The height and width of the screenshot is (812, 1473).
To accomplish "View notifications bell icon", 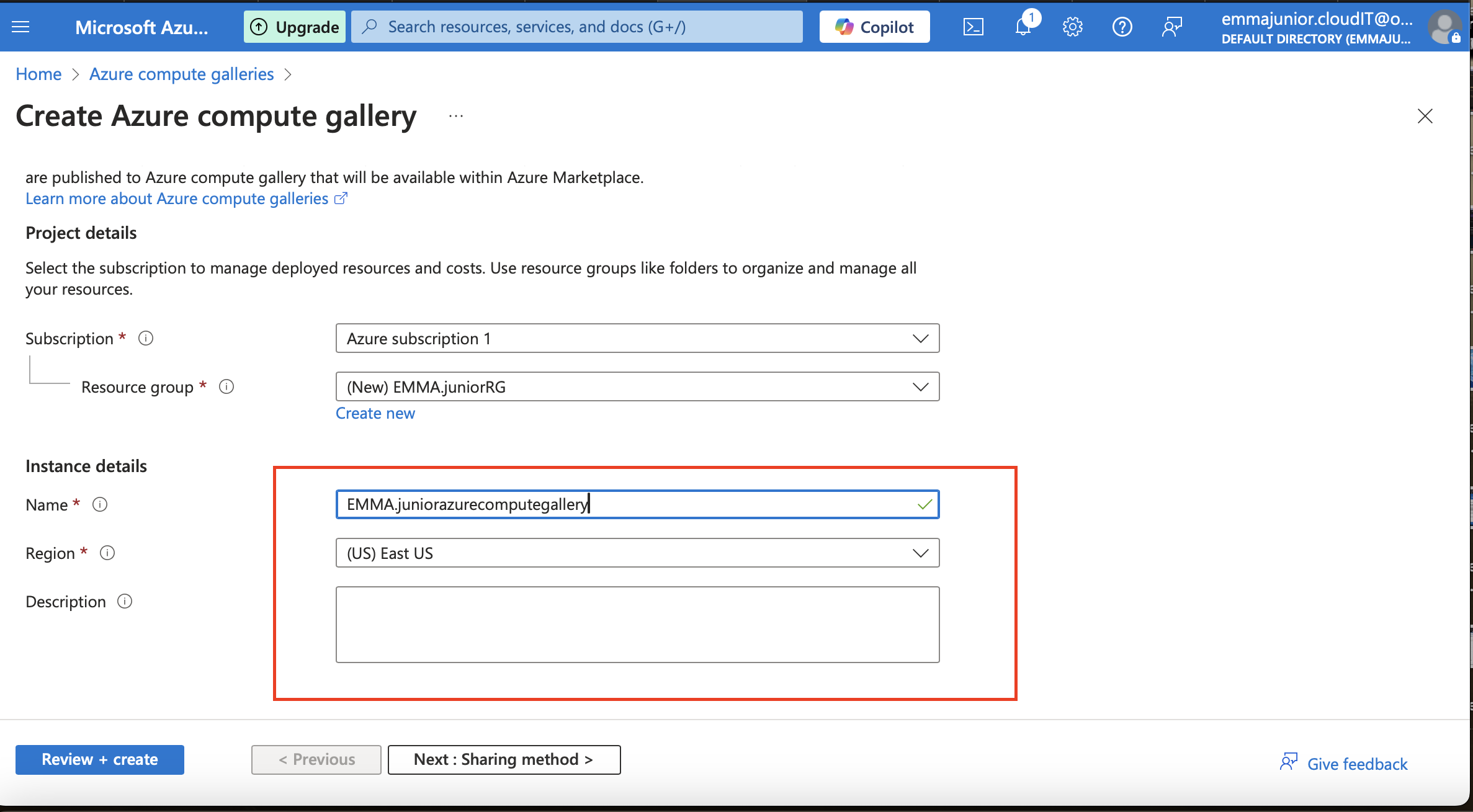I will (1023, 27).
